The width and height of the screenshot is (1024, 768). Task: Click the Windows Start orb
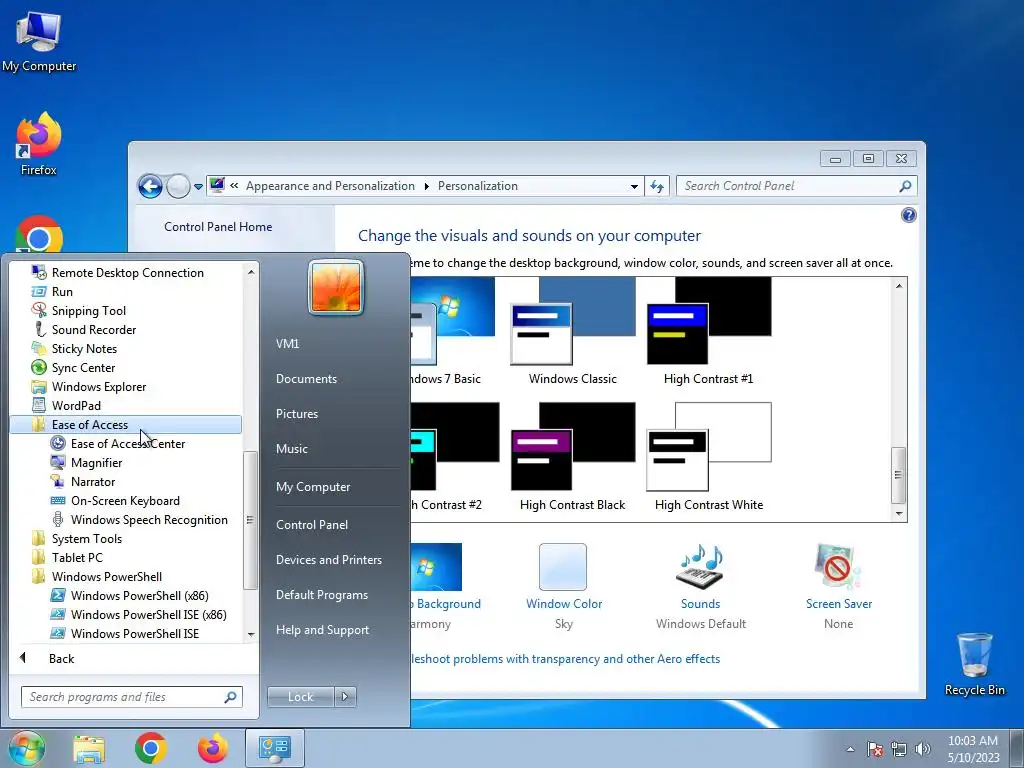pos(25,748)
